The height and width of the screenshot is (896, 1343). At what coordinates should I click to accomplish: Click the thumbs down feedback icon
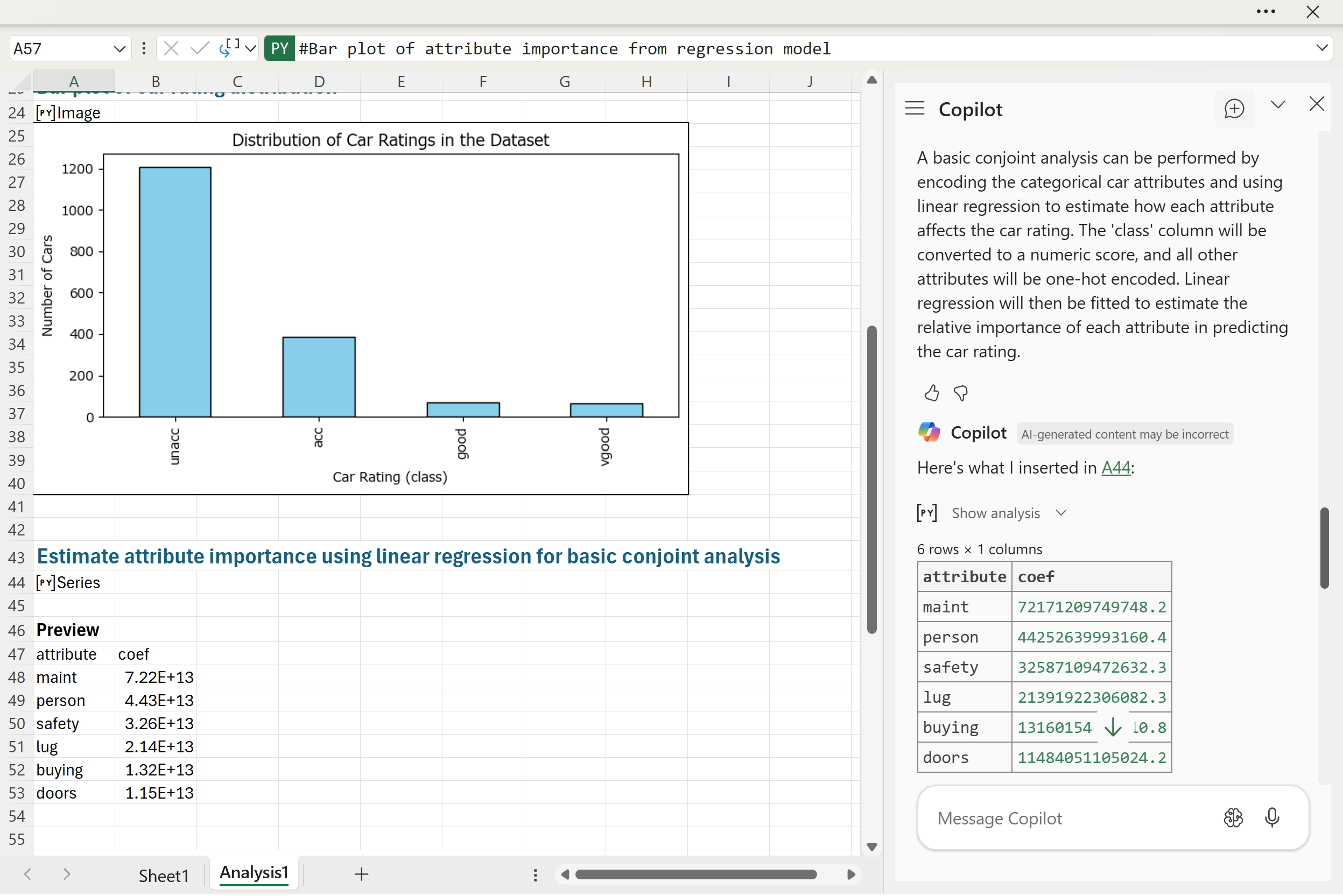[x=961, y=393]
